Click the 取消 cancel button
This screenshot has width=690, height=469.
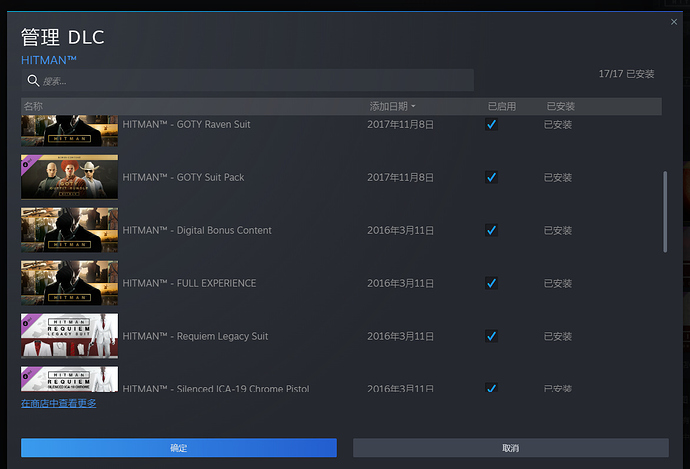pyautogui.click(x=511, y=447)
